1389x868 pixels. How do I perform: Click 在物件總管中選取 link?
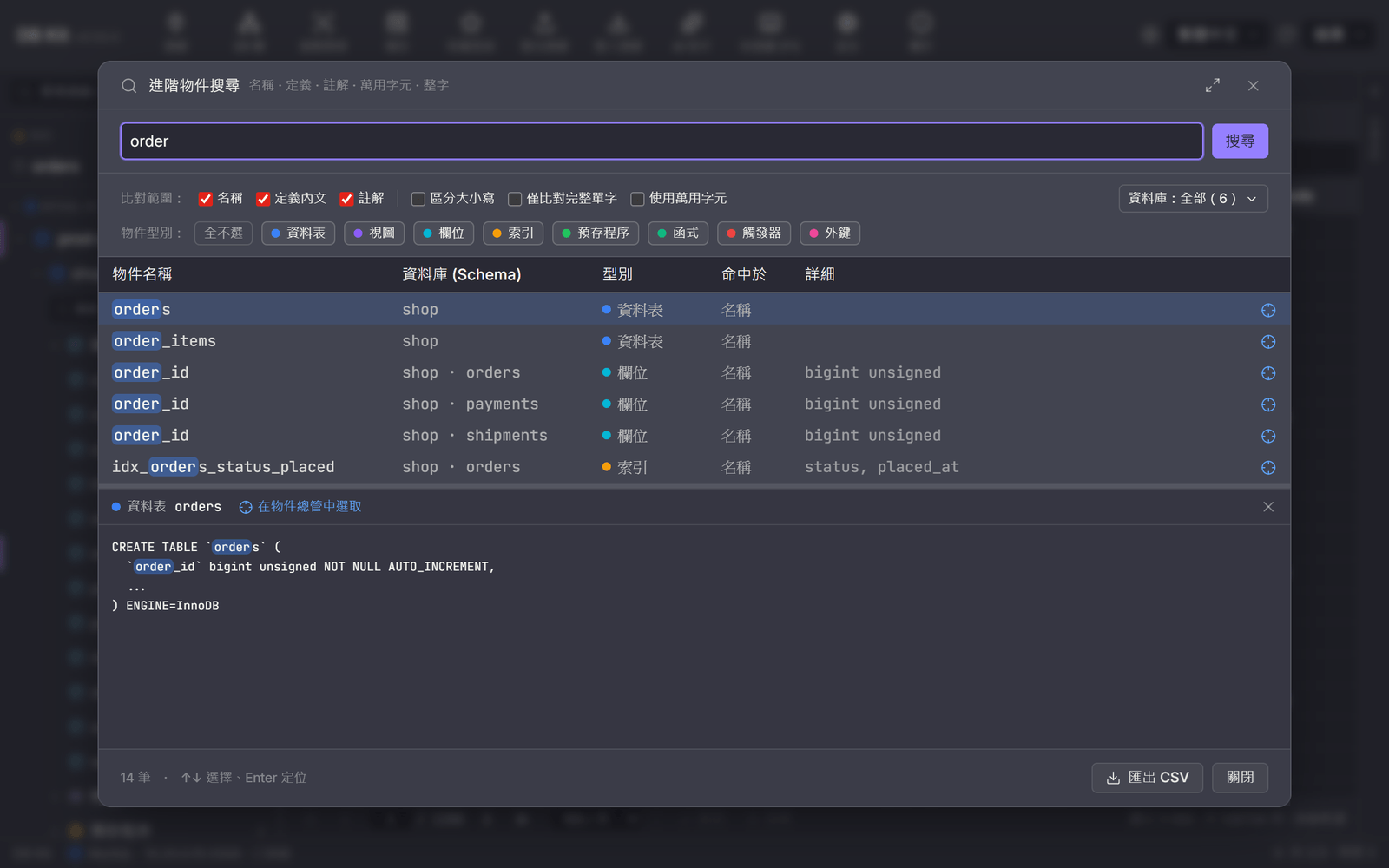(x=300, y=507)
